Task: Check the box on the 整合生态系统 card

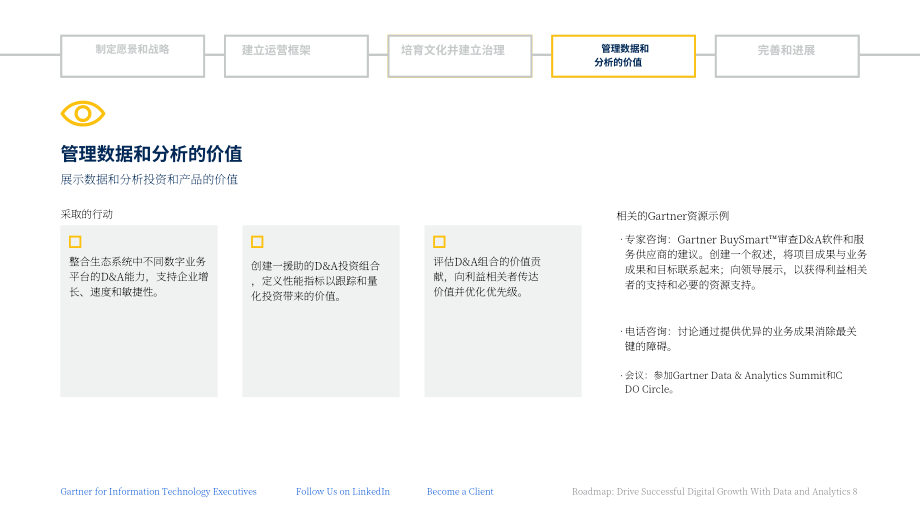Action: [x=75, y=242]
